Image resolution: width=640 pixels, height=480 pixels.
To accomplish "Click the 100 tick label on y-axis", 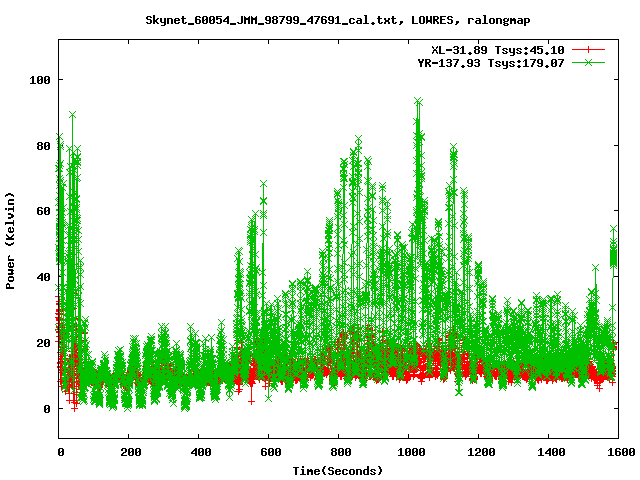I will click(x=42, y=79).
